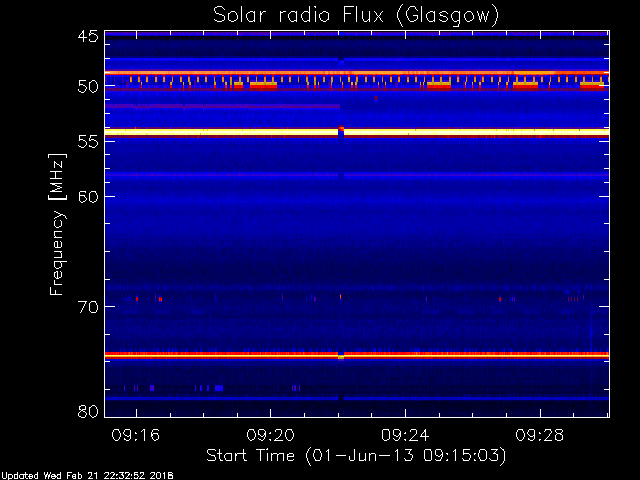
Task: Select the '70' frequency tick label
Action: pos(88,307)
